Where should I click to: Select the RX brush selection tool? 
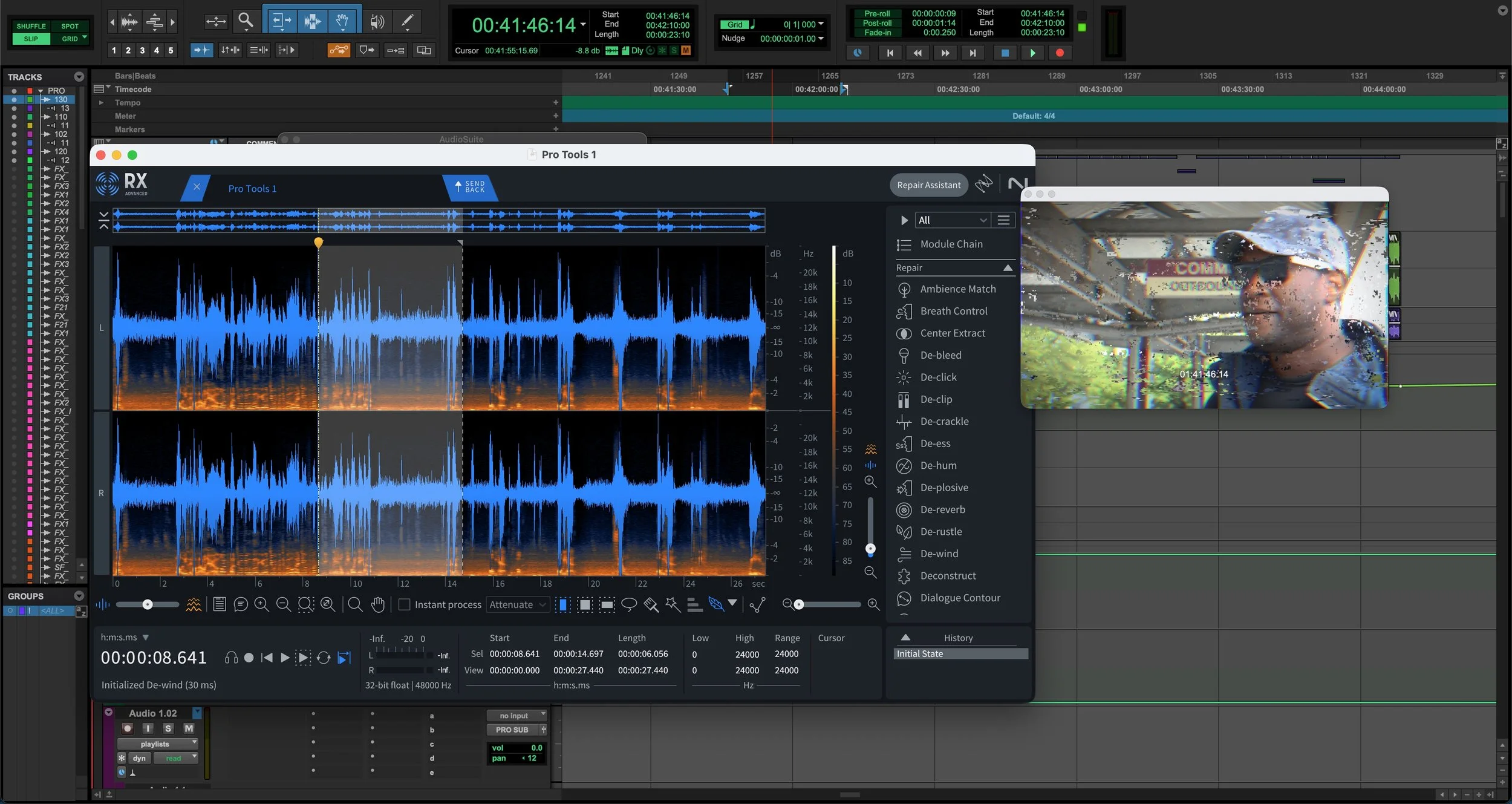[651, 604]
